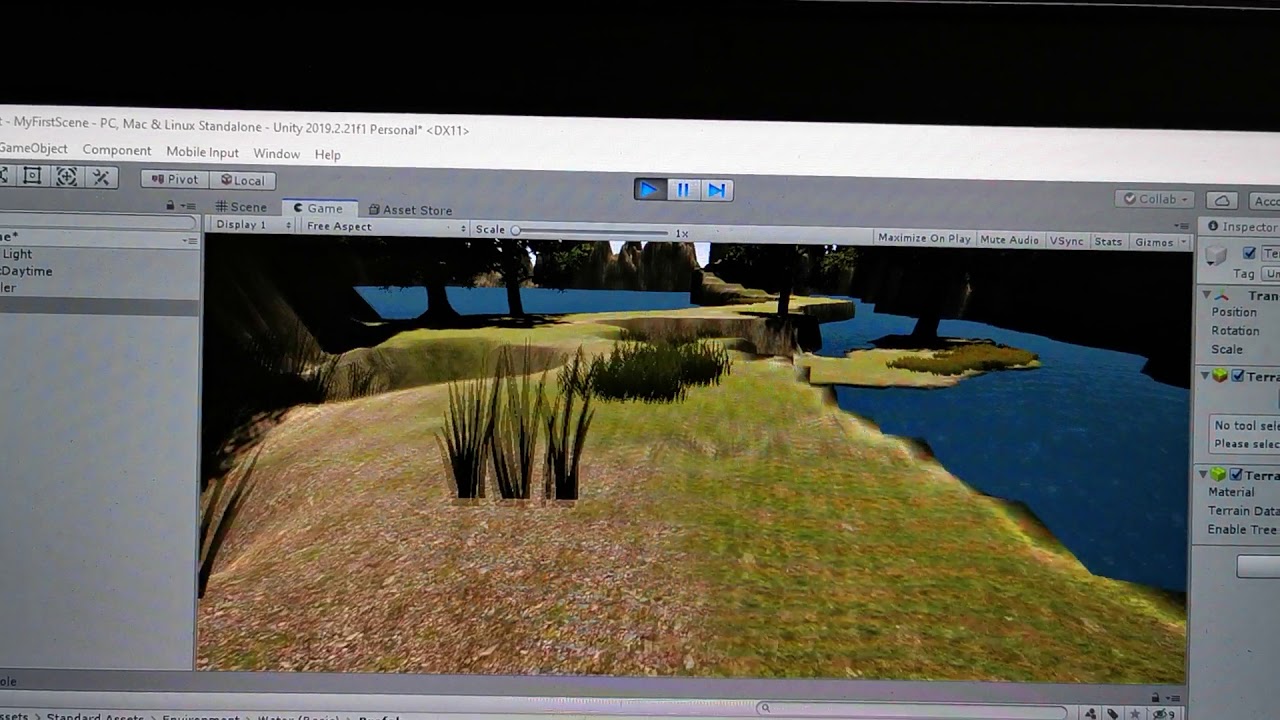Open the Mobile Input menu
The width and height of the screenshot is (1280, 720).
pyautogui.click(x=202, y=152)
